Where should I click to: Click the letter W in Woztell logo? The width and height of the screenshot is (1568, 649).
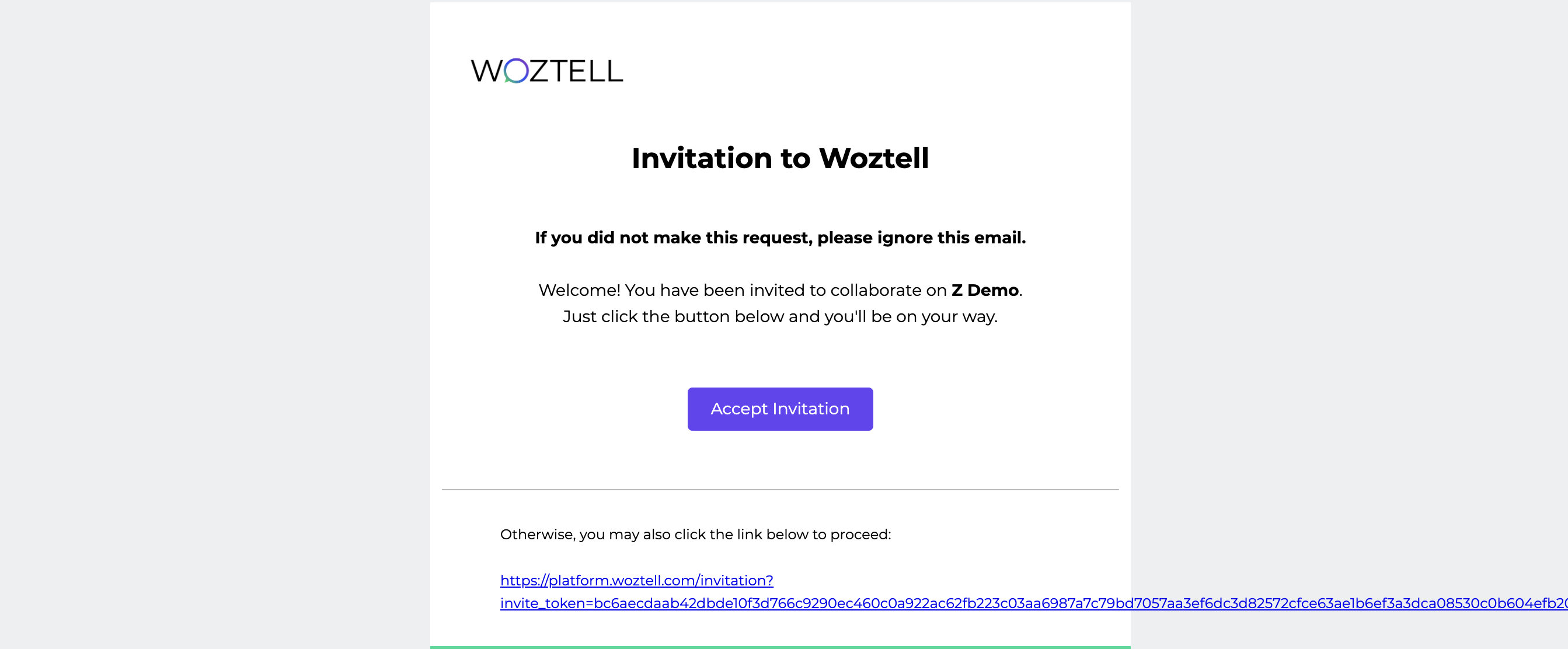(487, 71)
